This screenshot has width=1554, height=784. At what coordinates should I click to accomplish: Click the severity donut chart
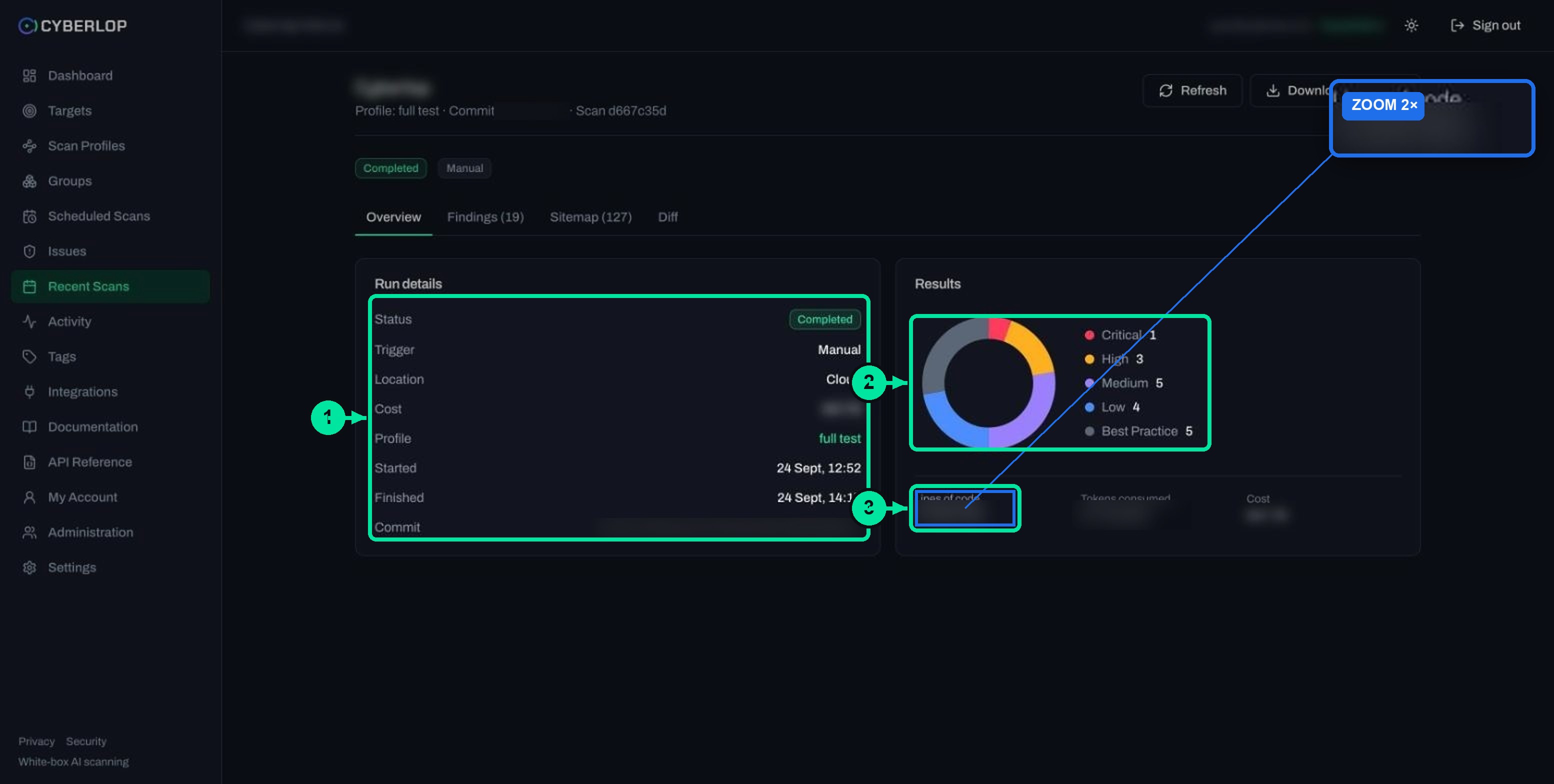tap(988, 382)
